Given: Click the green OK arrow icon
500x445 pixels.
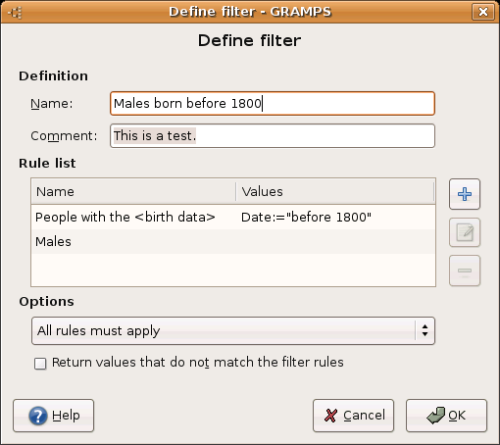Looking at the screenshot, I should pos(436,415).
